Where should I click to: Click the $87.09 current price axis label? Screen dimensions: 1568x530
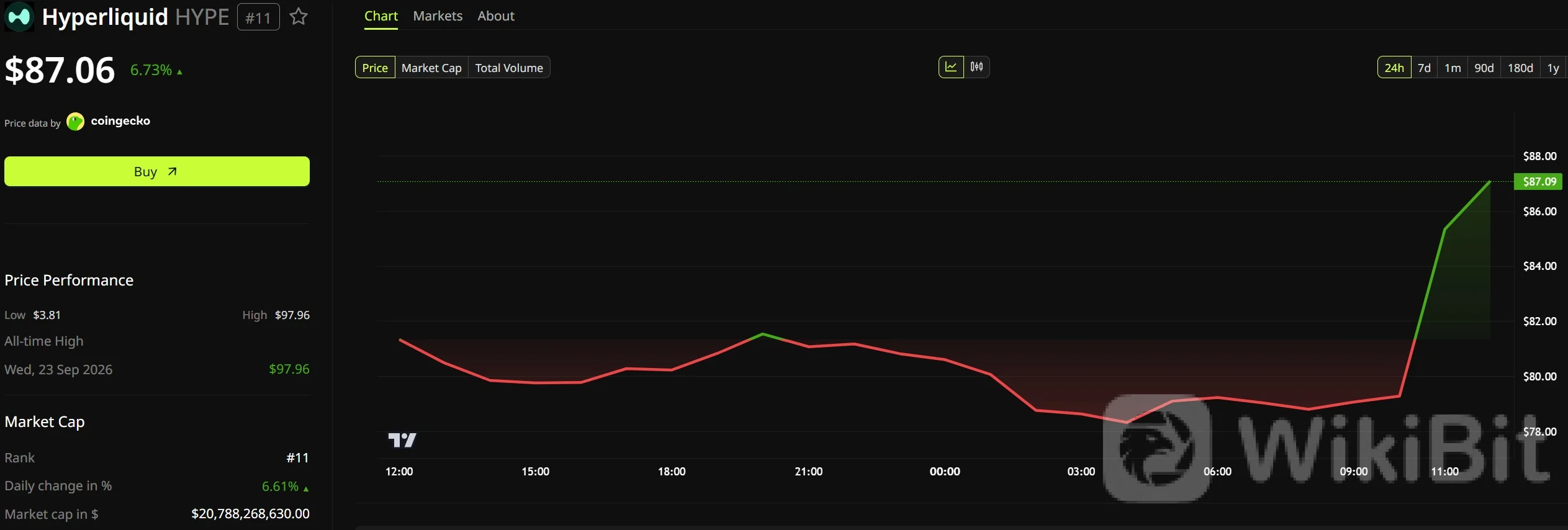1538,182
